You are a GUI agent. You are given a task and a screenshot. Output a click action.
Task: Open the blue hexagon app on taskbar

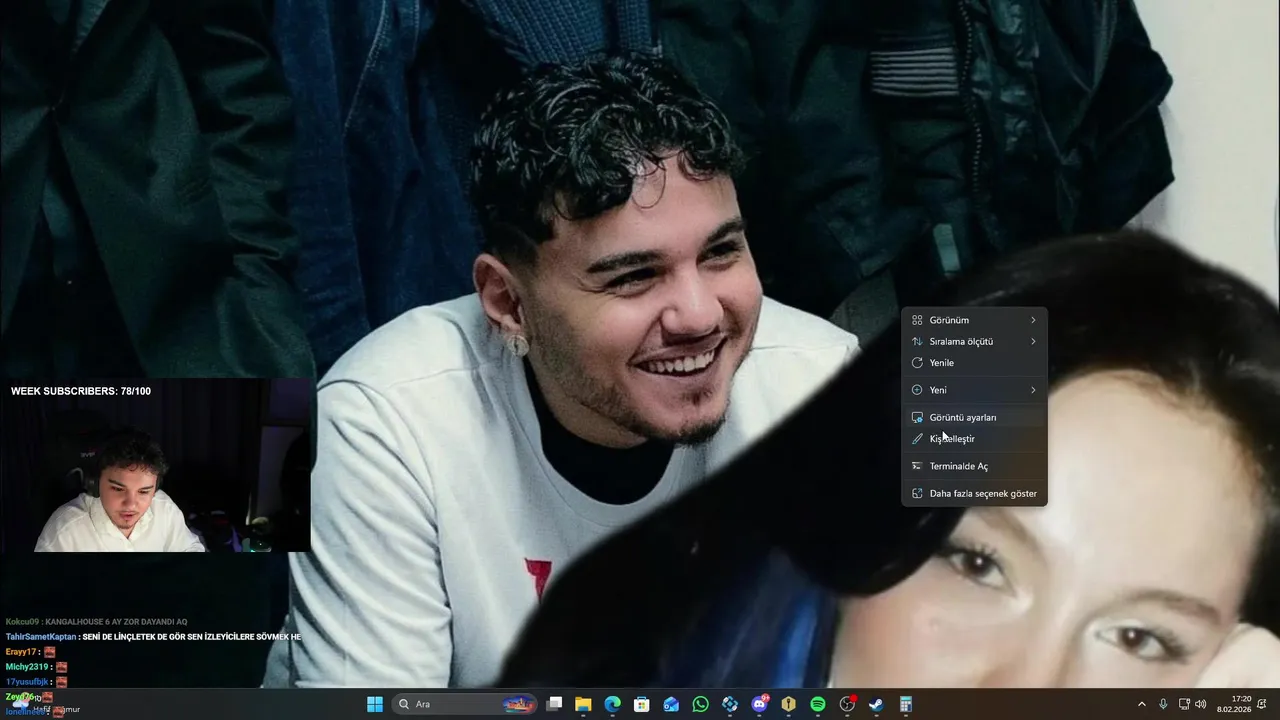(x=730, y=704)
